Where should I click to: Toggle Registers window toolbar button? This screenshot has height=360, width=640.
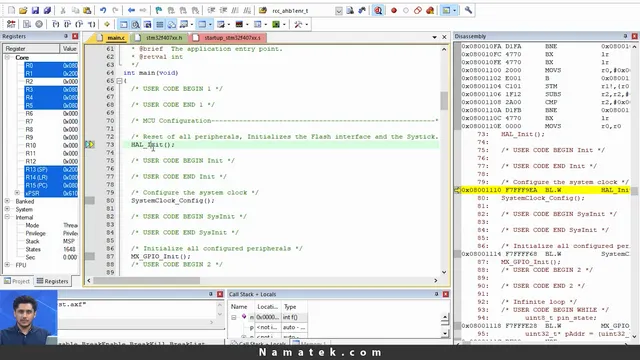pyautogui.click(x=159, y=24)
